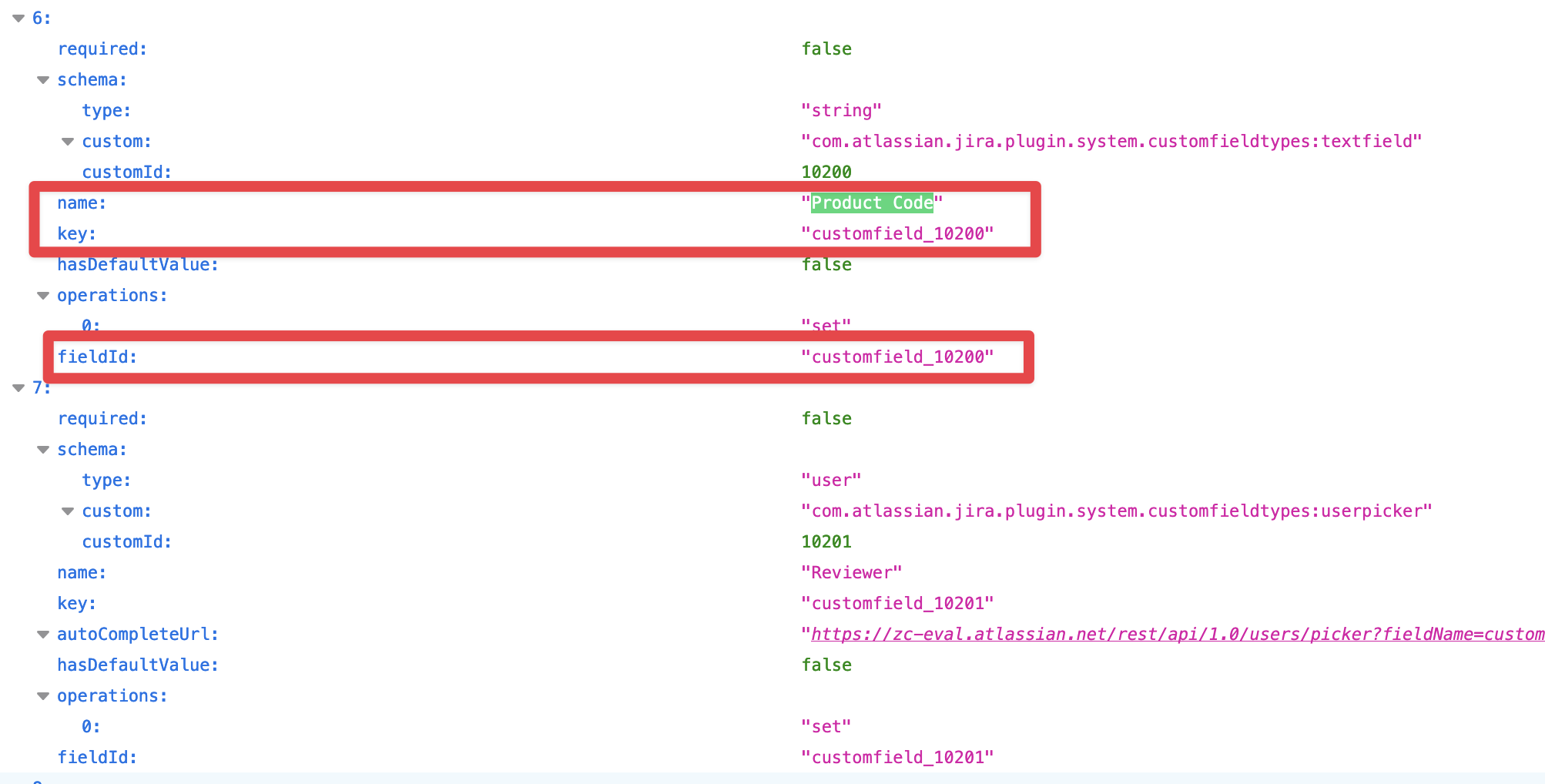Viewport: 1545px width, 784px height.
Task: Click the textfield customfieldtypes string value
Action: coord(1111,141)
